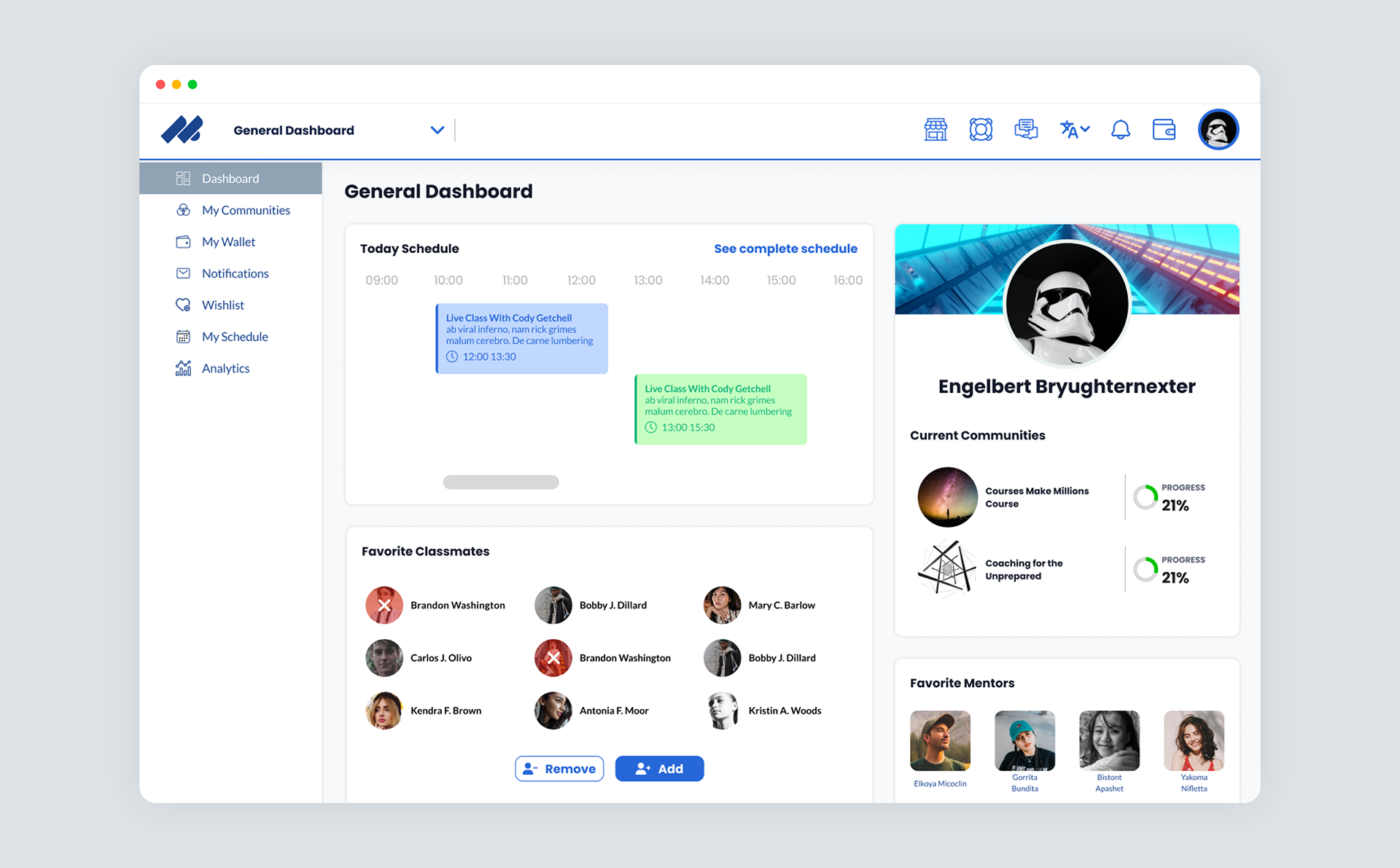Click the Analytics chart icon
Screen dimensions: 1400x868
183,368
